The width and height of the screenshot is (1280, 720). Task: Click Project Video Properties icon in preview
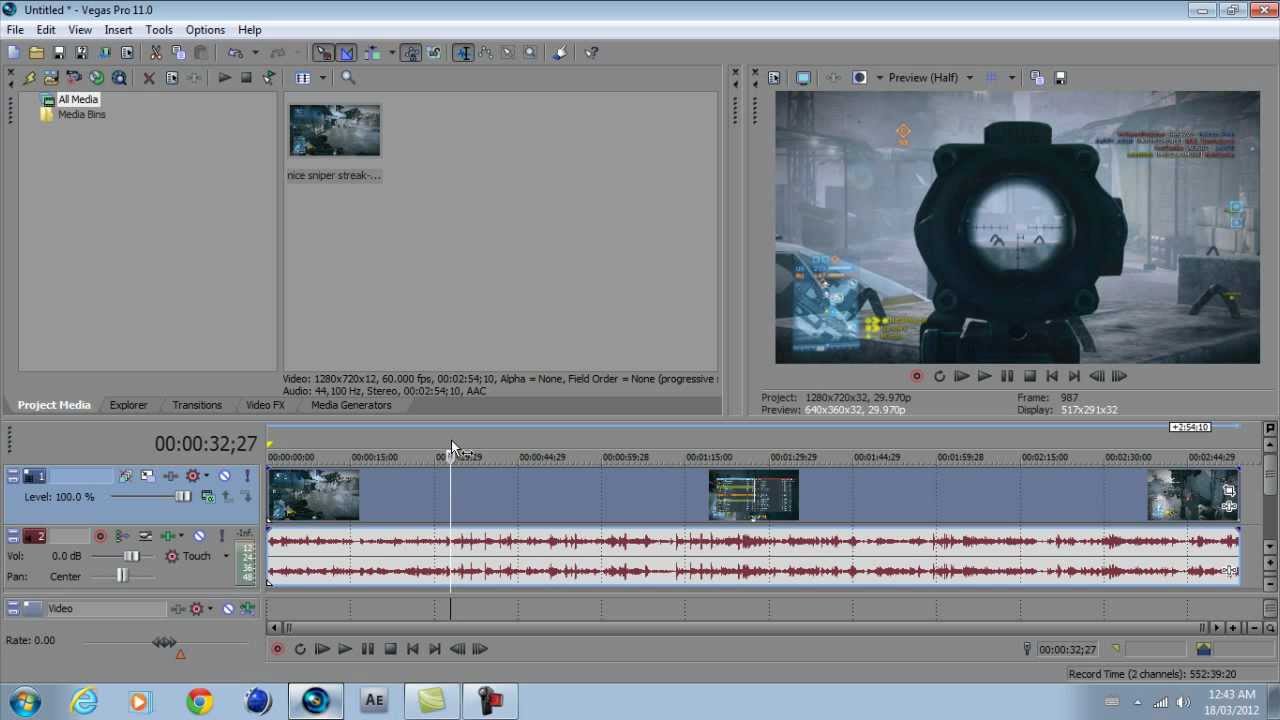(773, 77)
